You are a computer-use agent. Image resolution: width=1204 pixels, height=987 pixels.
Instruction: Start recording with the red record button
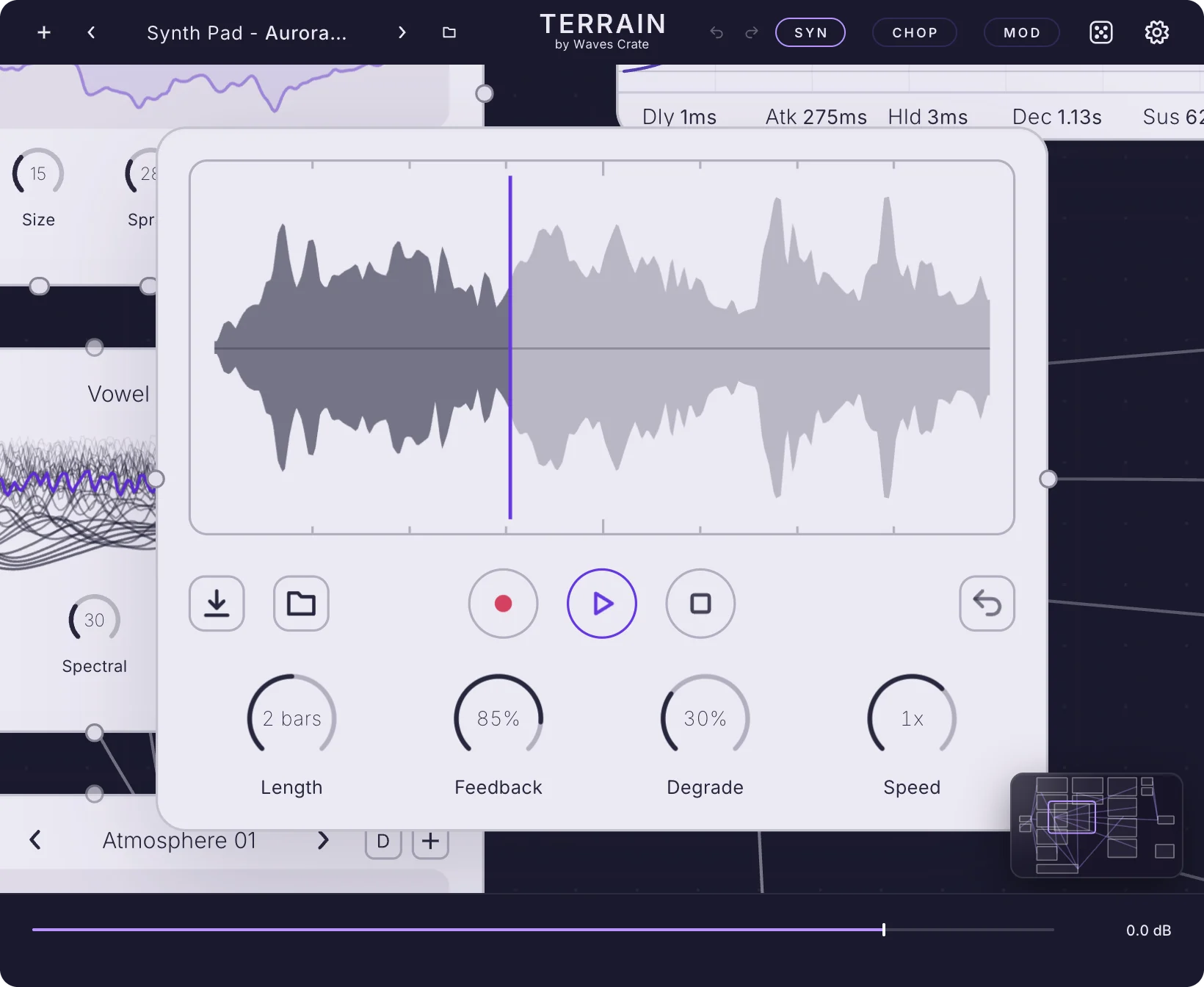[504, 604]
